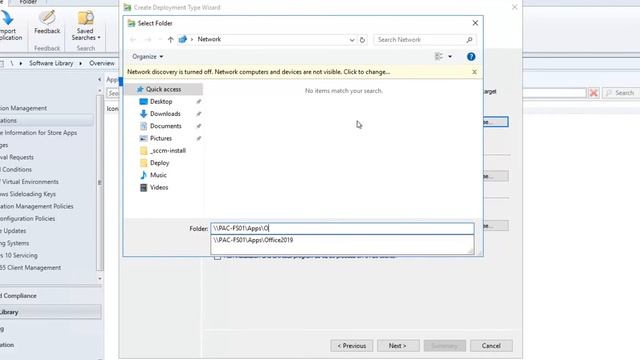
Task: Select Windows Sideloading Keys node
Action: point(28,194)
